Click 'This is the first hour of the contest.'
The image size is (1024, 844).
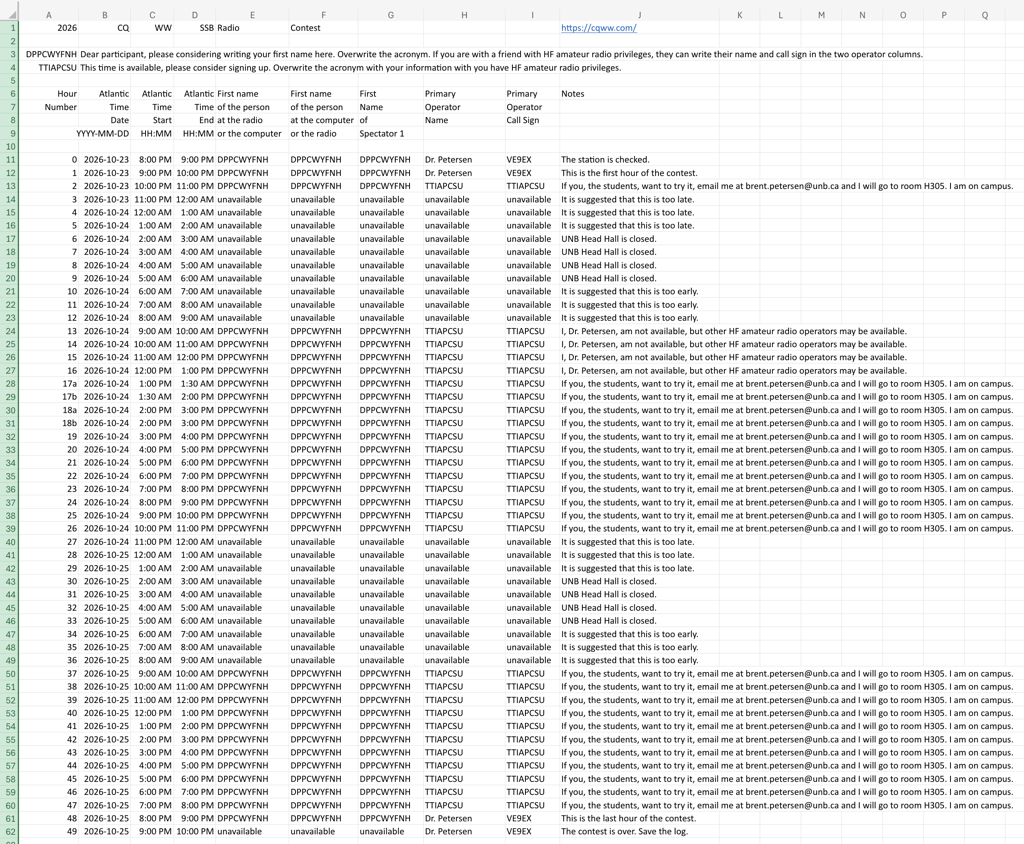tap(629, 173)
